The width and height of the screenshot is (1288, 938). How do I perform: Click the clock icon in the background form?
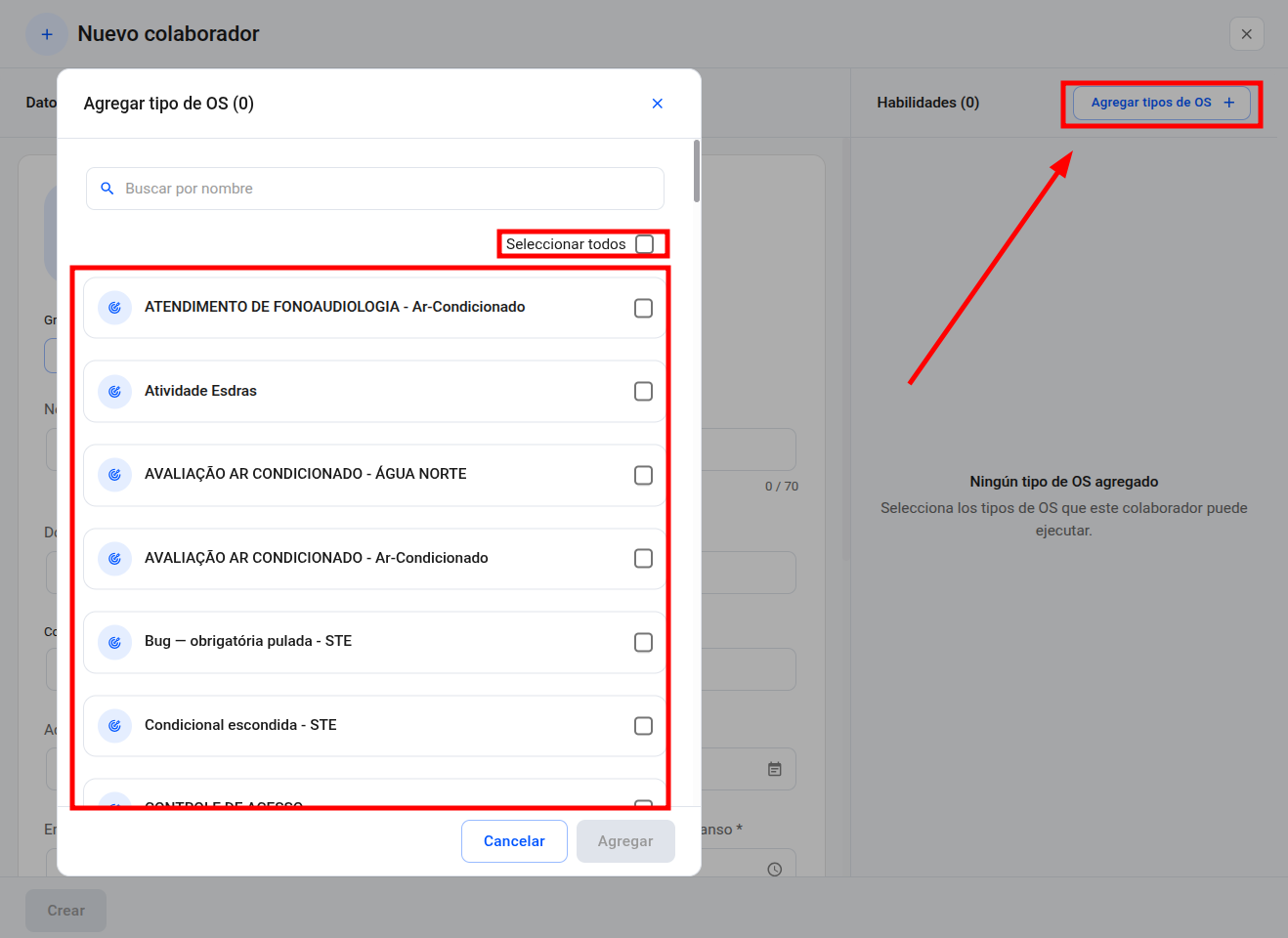775,869
